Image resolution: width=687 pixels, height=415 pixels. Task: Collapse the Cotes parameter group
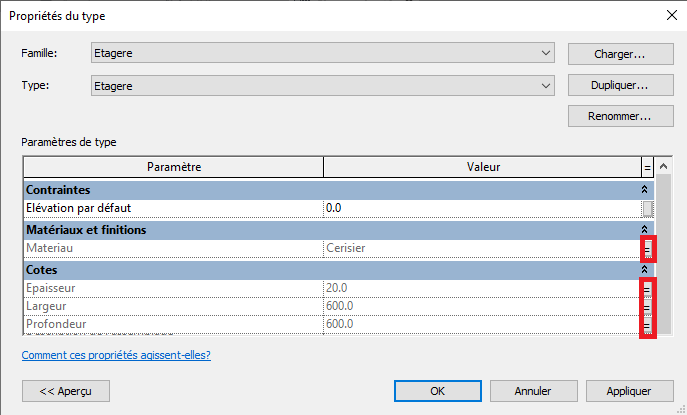point(646,270)
